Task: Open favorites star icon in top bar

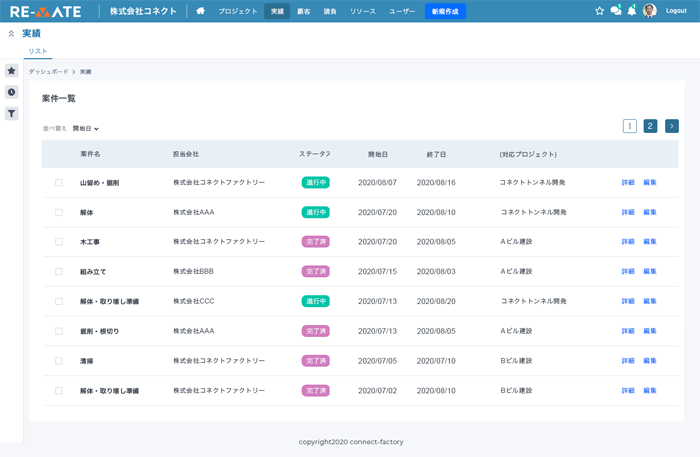Action: pyautogui.click(x=599, y=11)
